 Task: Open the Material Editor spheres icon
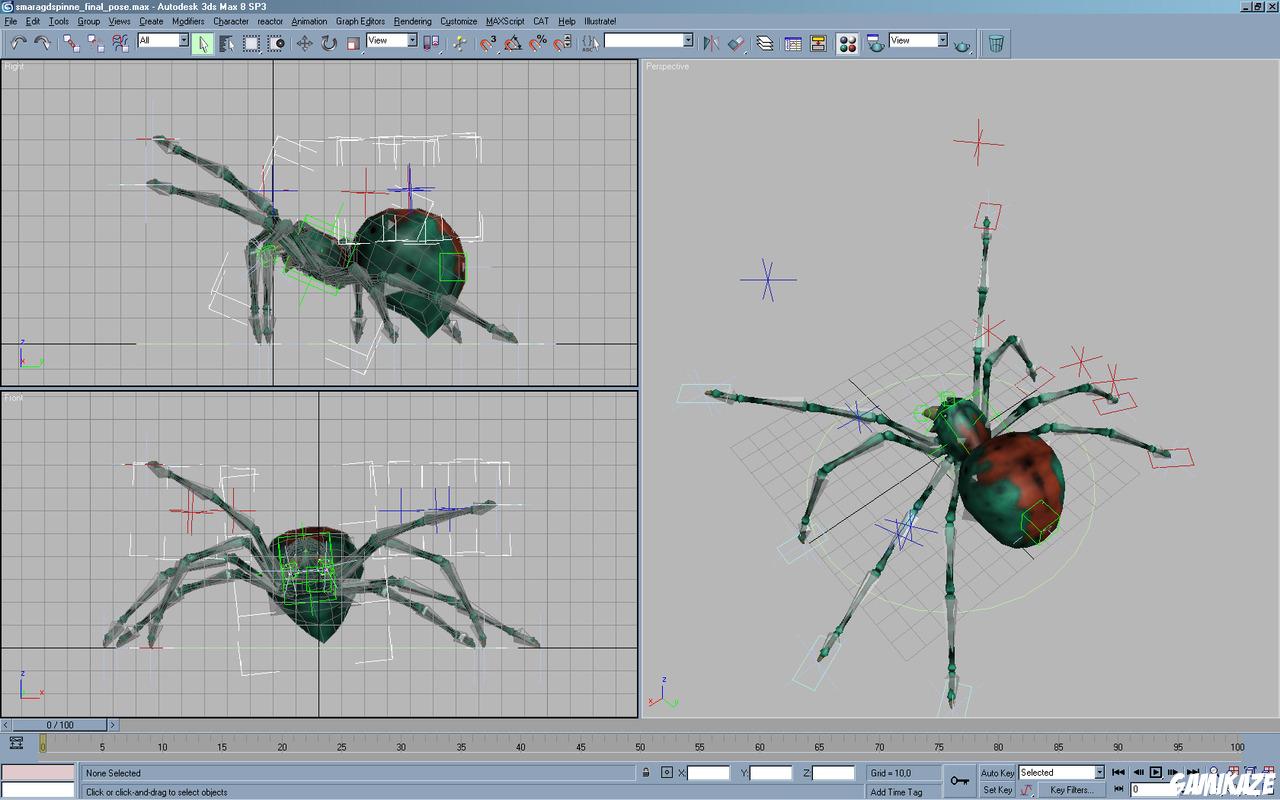847,43
